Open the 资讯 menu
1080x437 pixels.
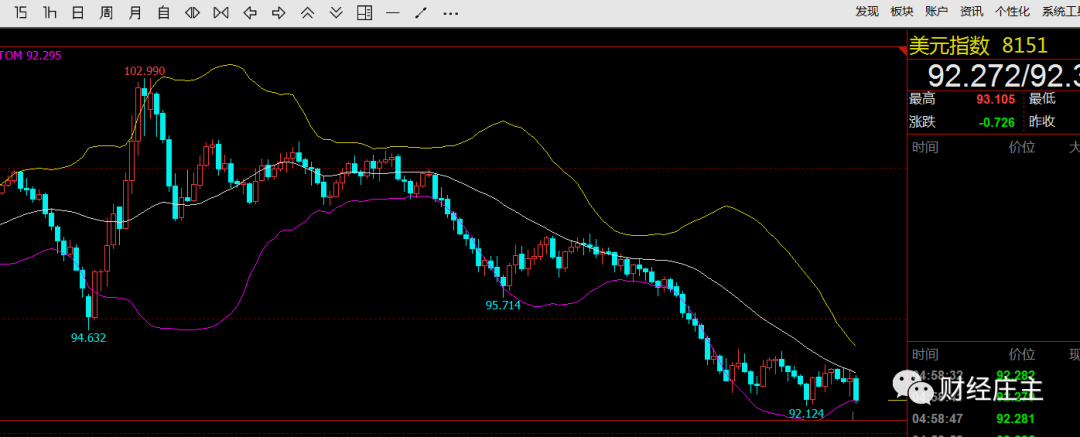(x=972, y=11)
